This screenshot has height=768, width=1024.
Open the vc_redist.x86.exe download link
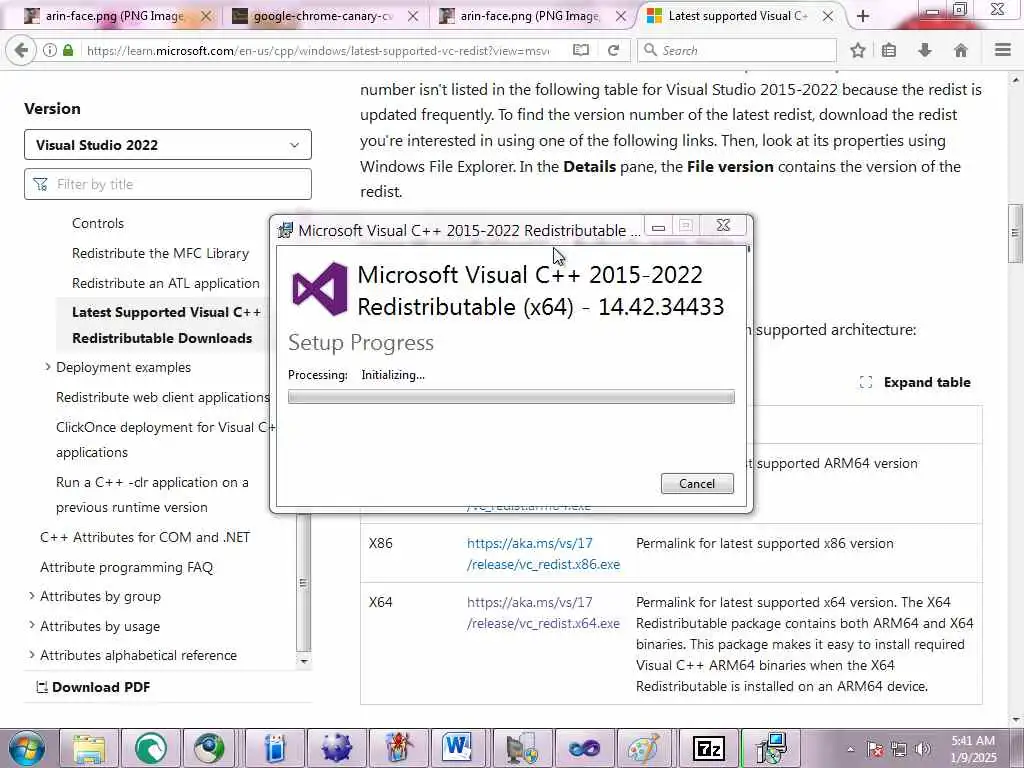543,554
